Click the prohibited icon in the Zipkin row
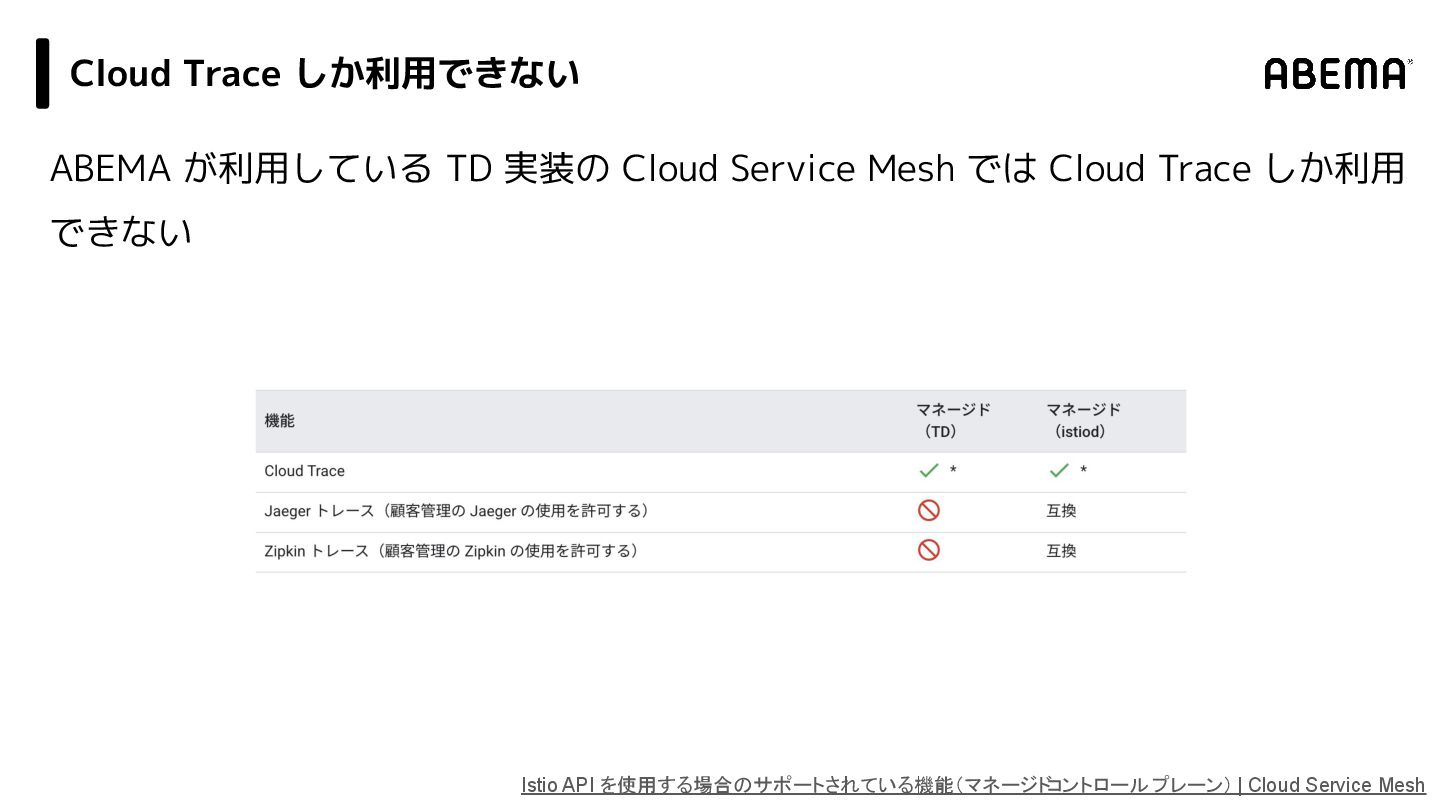 tap(929, 550)
